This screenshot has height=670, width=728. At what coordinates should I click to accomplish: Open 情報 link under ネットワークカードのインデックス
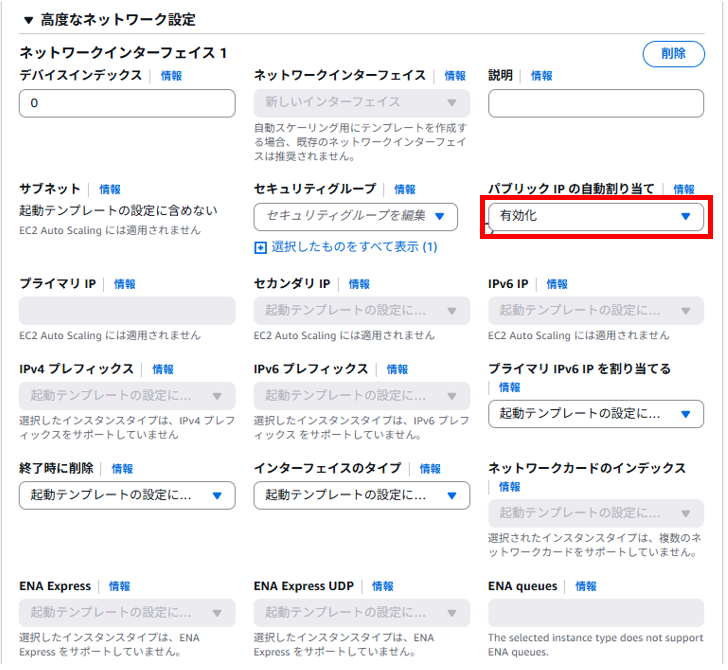pyautogui.click(x=510, y=487)
